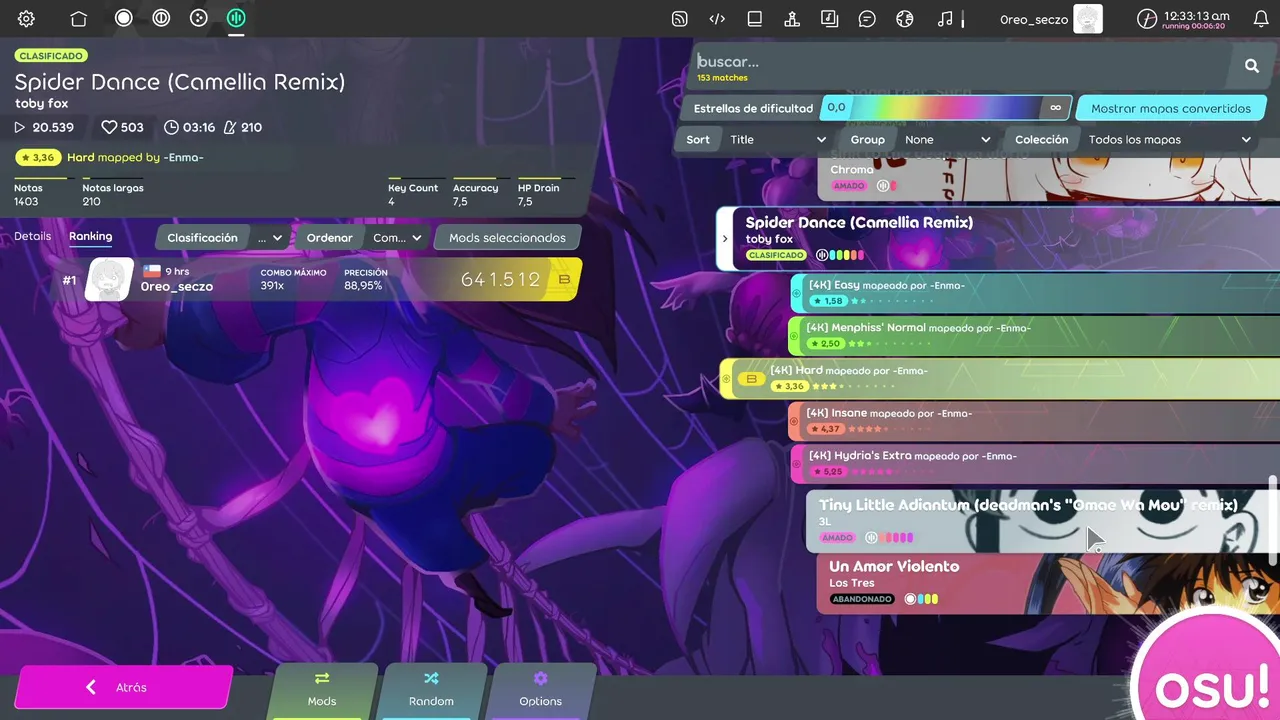1280x720 pixels.
Task: Switch to the Details tab
Action: (32, 237)
